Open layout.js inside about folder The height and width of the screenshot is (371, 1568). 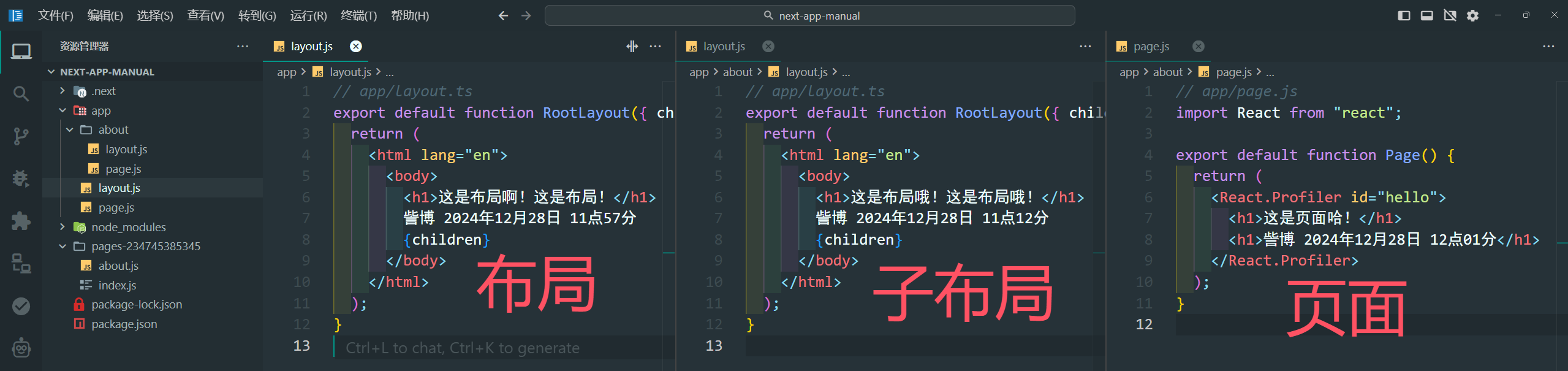tap(153, 149)
